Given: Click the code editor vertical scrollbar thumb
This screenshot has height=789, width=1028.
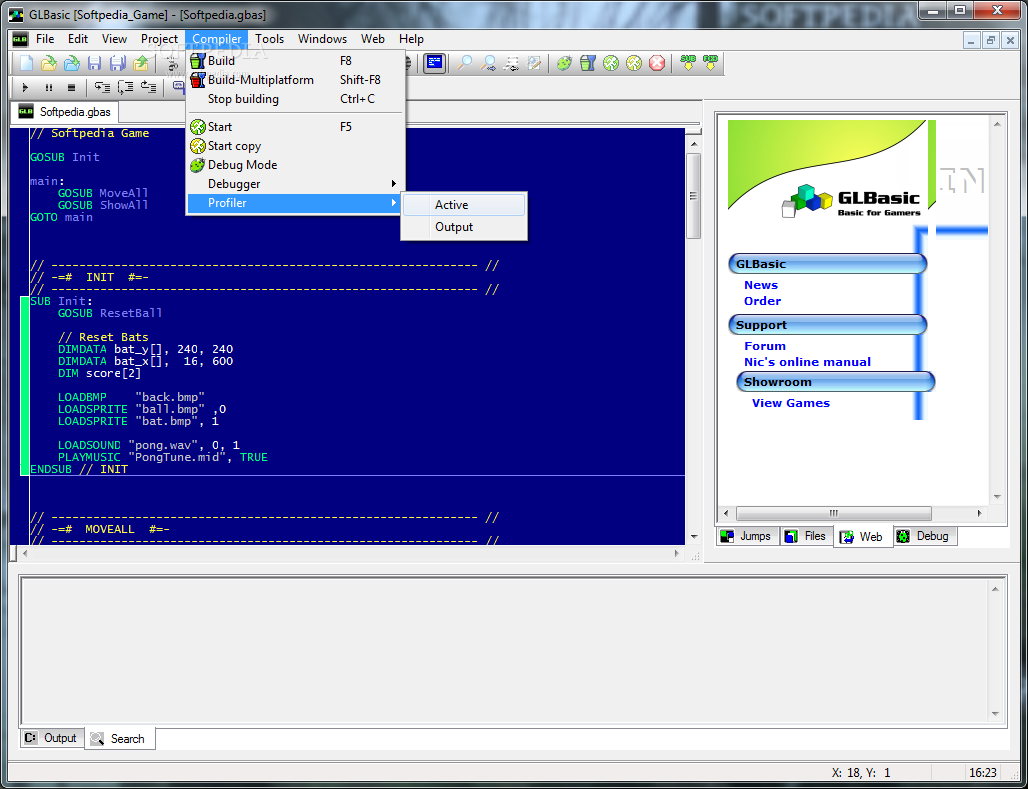Looking at the screenshot, I should click(x=694, y=196).
